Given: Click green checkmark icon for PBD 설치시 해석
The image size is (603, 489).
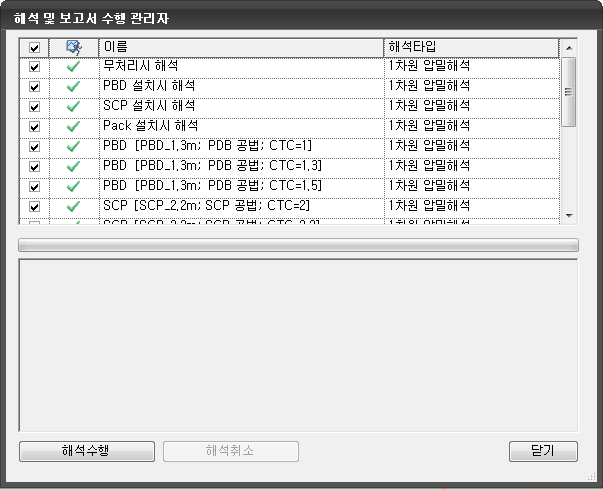Looking at the screenshot, I should pos(73,87).
